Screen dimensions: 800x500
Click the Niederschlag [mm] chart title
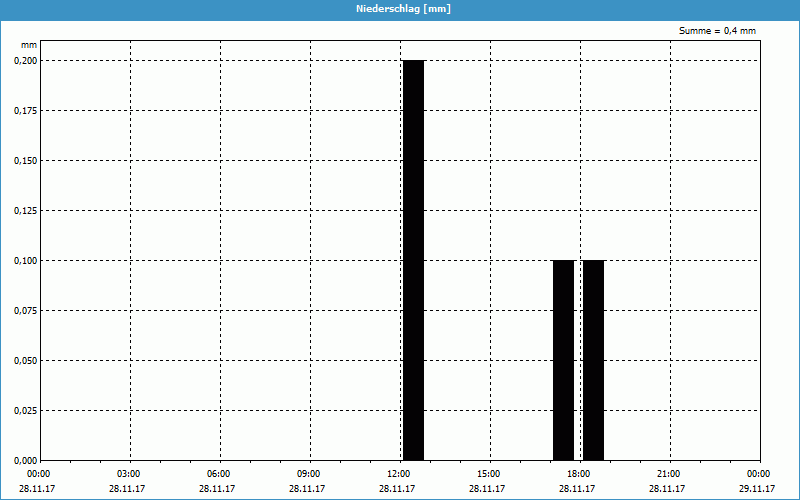[x=399, y=9]
